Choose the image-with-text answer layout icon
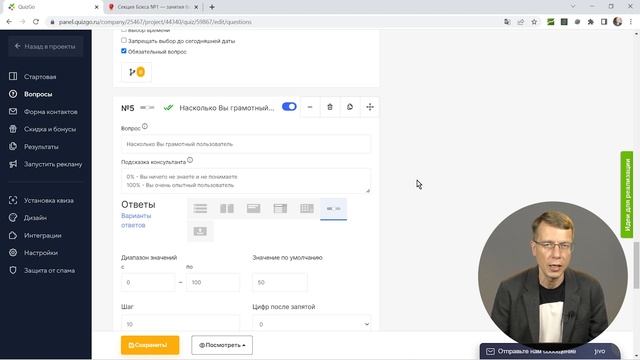Viewport: 640px width, 360px height. [253, 209]
